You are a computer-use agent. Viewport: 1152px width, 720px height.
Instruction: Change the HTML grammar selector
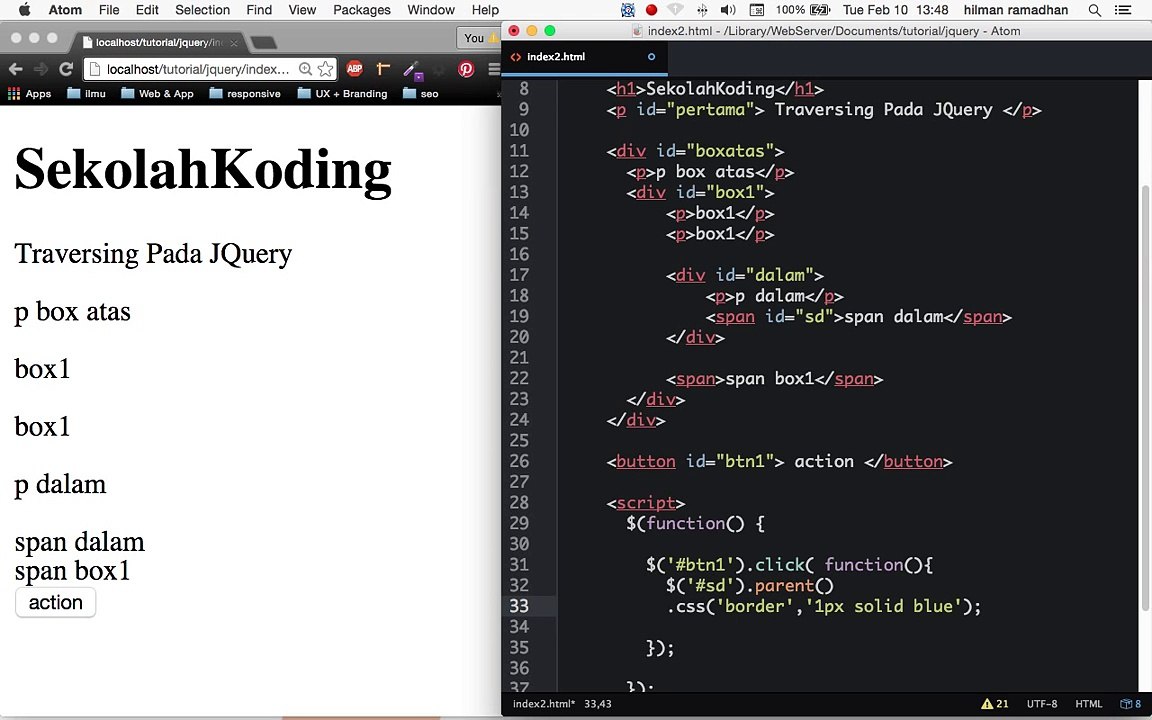click(x=1089, y=704)
